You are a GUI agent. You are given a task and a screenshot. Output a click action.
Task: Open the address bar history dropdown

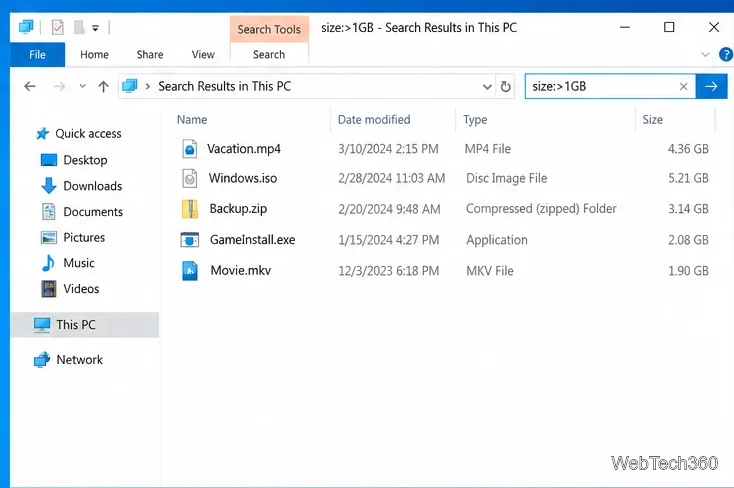click(487, 87)
